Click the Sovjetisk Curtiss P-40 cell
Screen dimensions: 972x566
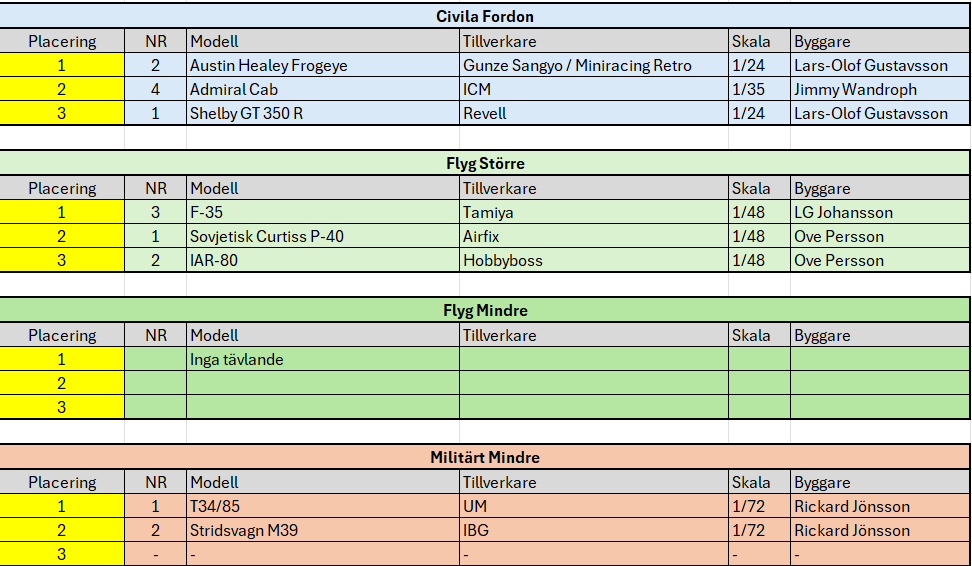pos(267,236)
